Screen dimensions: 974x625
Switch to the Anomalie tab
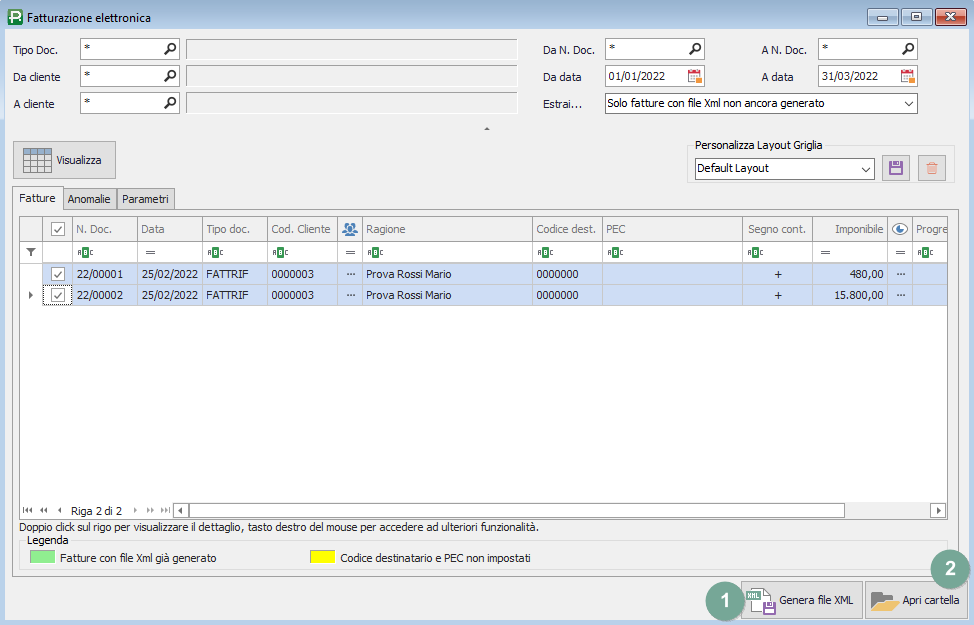[89, 199]
